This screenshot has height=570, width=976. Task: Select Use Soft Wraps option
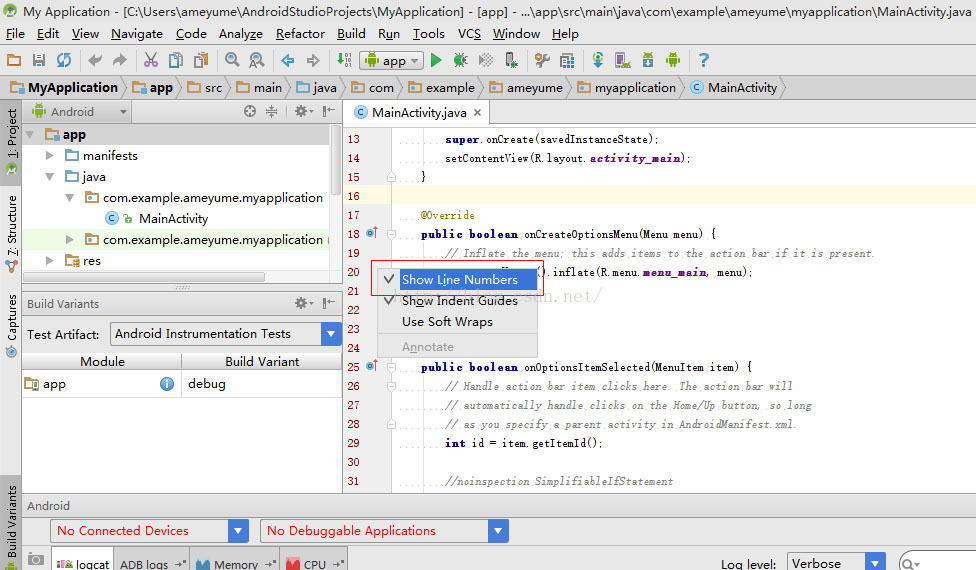tap(458, 322)
